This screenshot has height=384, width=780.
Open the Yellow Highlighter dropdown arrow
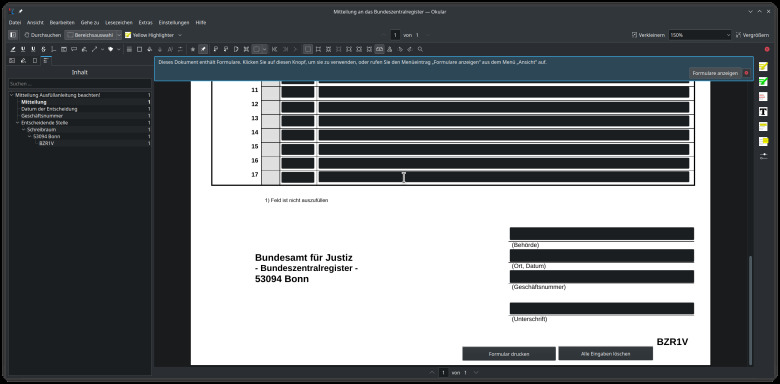180,35
